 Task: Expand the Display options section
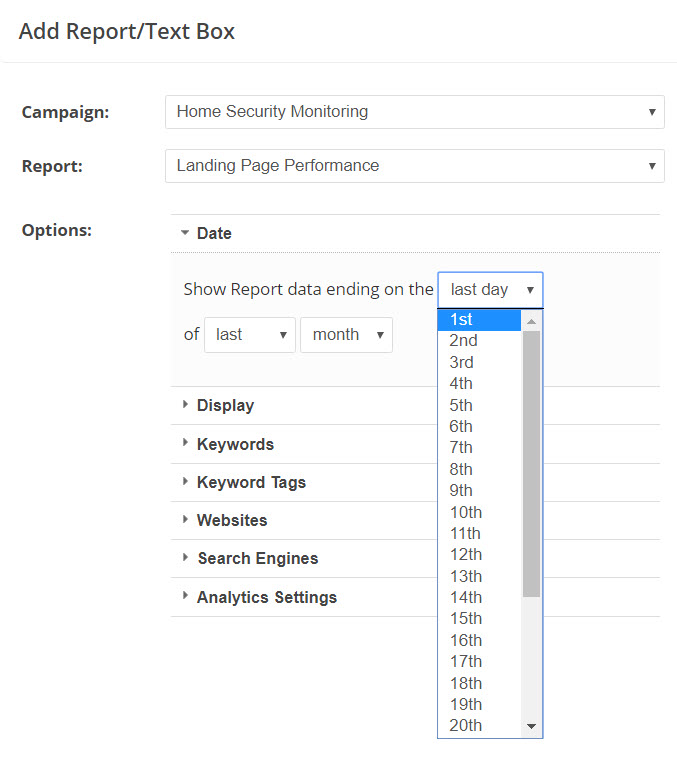tap(225, 405)
